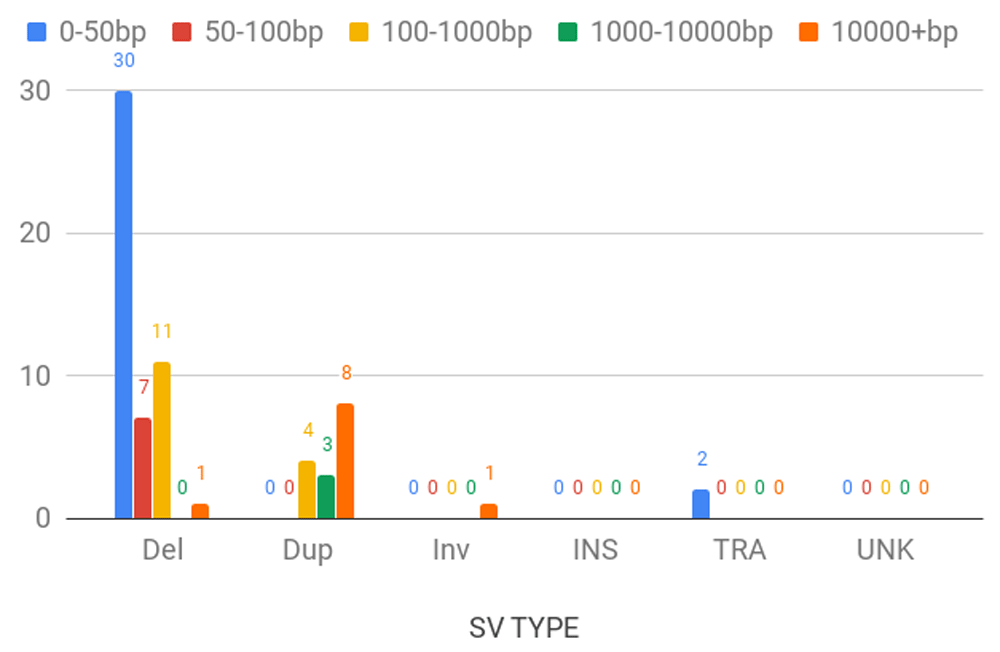Select the 0-50bp legend label
Screen dimensions: 1000x652
[x=103, y=33]
